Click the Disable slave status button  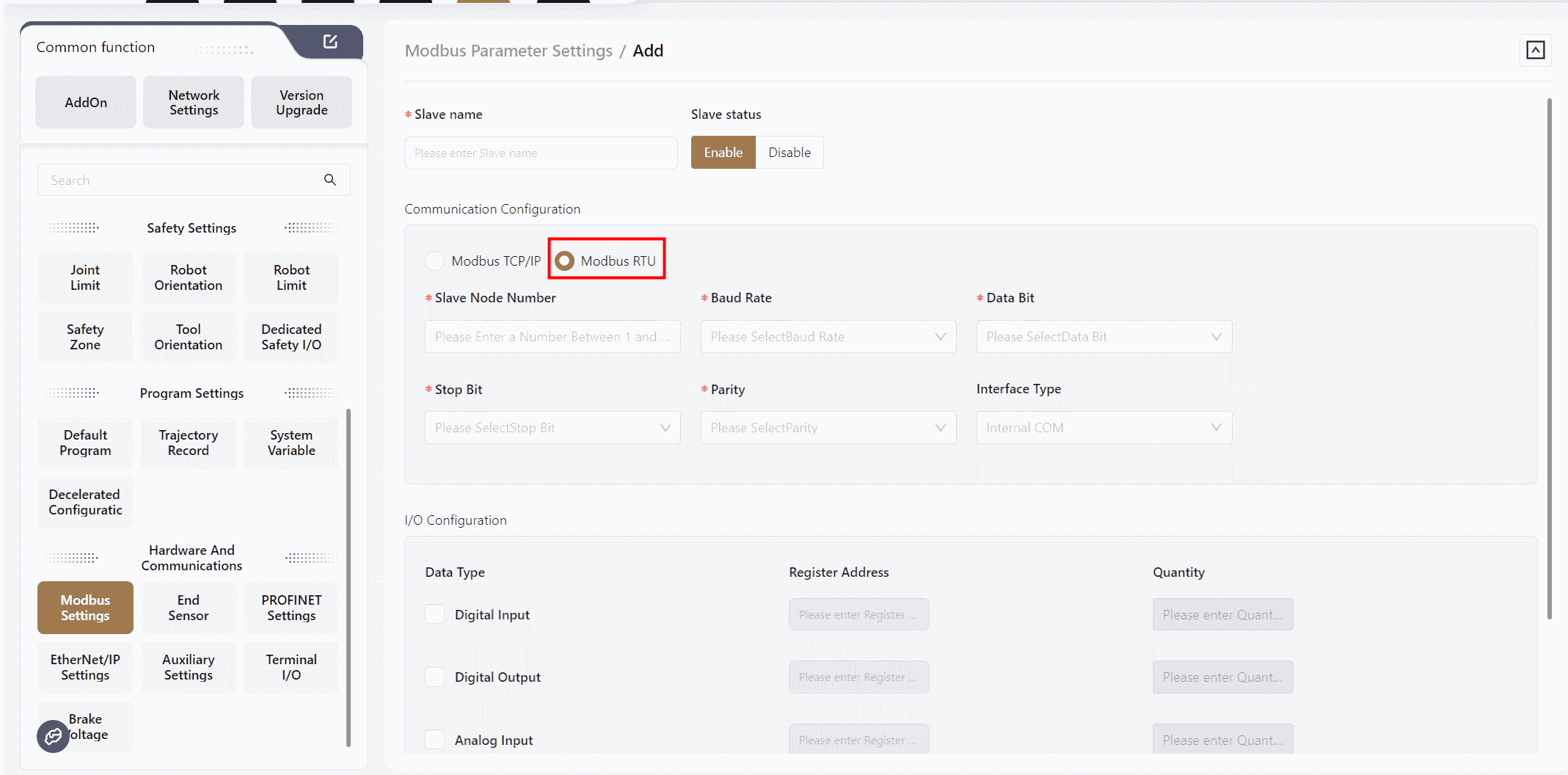point(790,153)
